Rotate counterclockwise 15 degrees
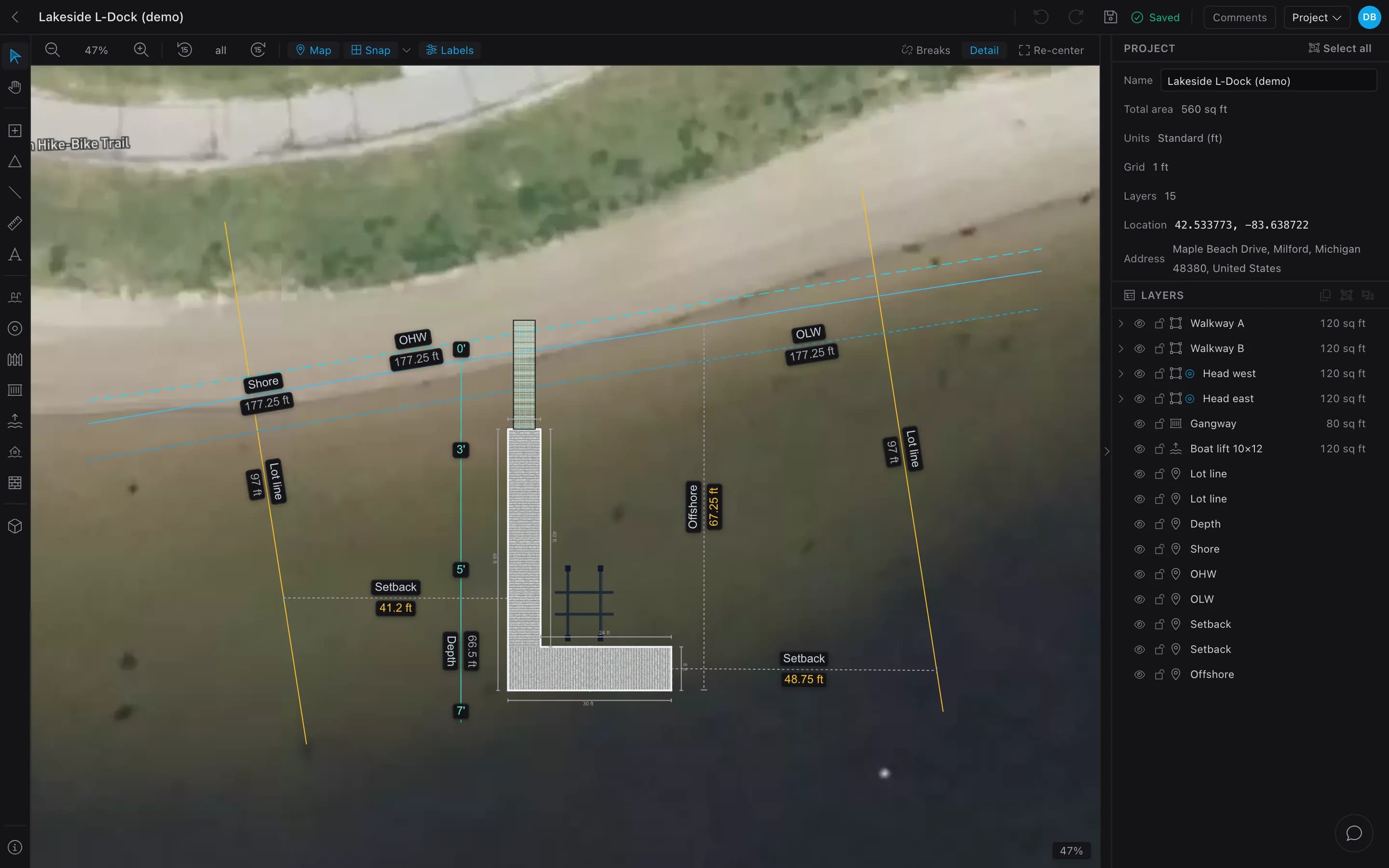Viewport: 1389px width, 868px height. [184, 50]
